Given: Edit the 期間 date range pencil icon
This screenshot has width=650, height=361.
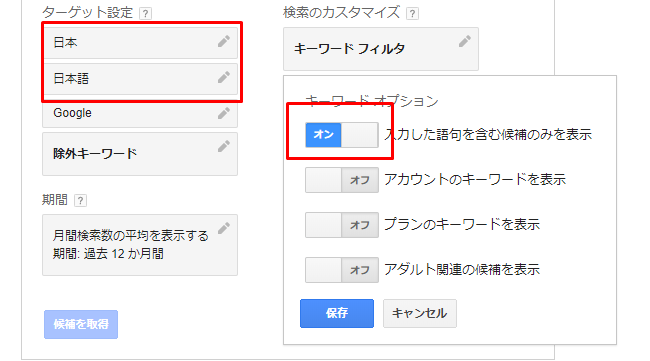Looking at the screenshot, I should (224, 228).
